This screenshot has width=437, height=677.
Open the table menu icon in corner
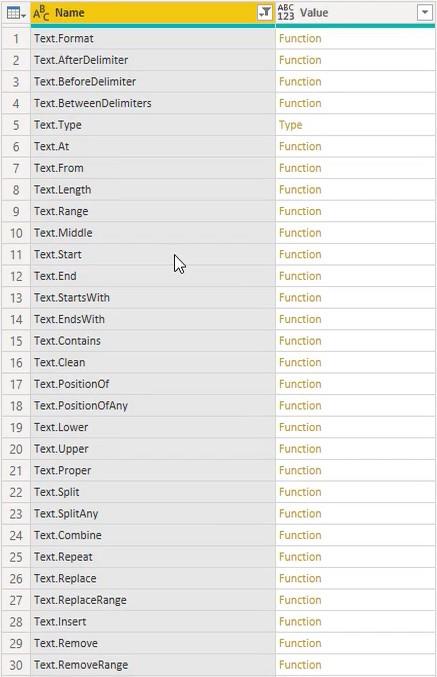click(x=16, y=13)
